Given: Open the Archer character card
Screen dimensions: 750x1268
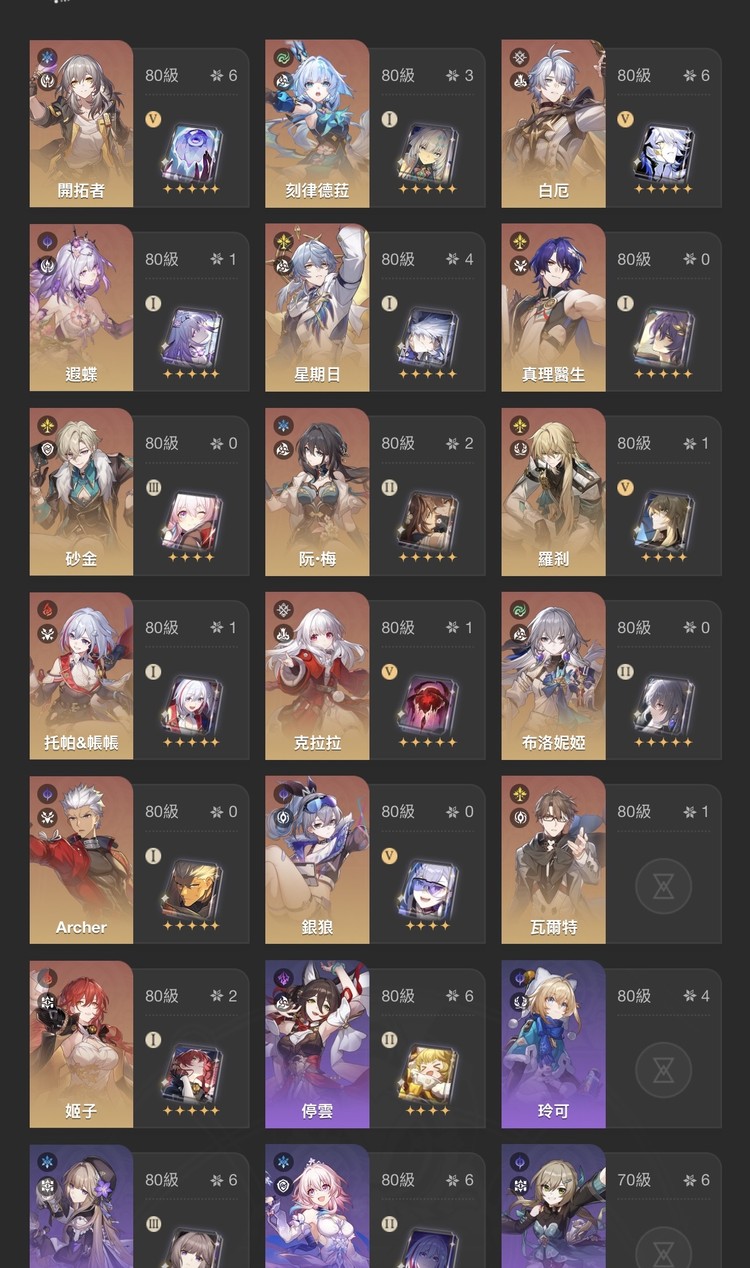Looking at the screenshot, I should (x=81, y=860).
